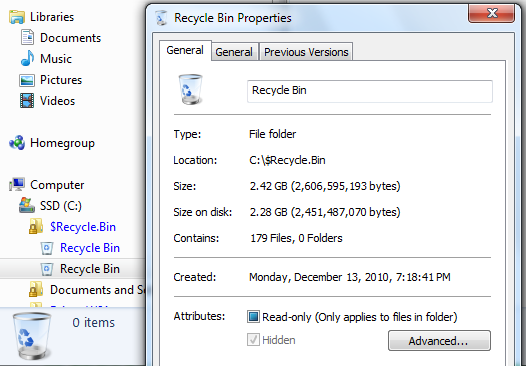526x366 pixels.
Task: Click the Libraries folder icon
Action: tap(17, 17)
